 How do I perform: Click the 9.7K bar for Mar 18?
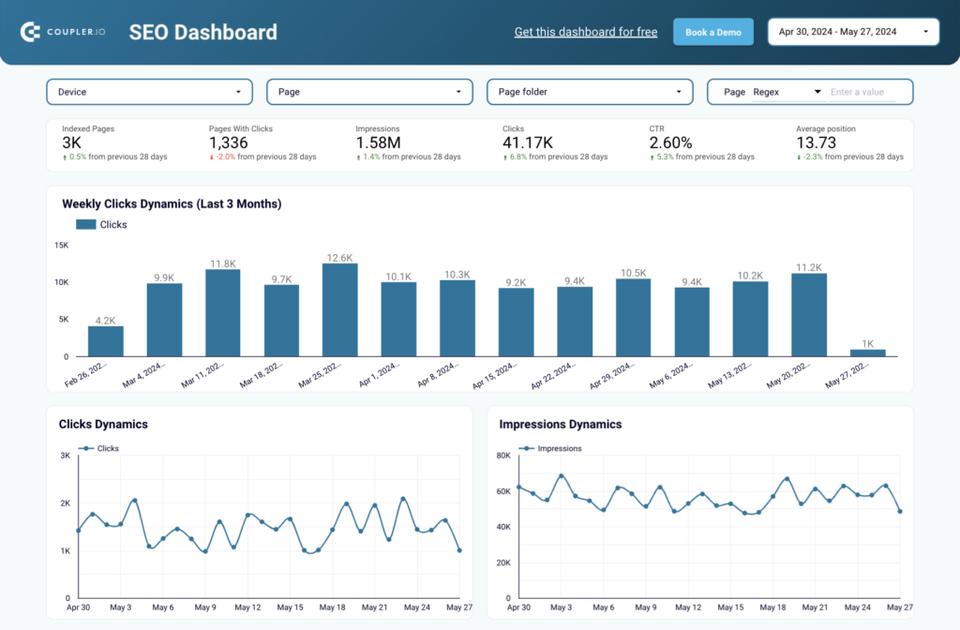click(x=282, y=321)
